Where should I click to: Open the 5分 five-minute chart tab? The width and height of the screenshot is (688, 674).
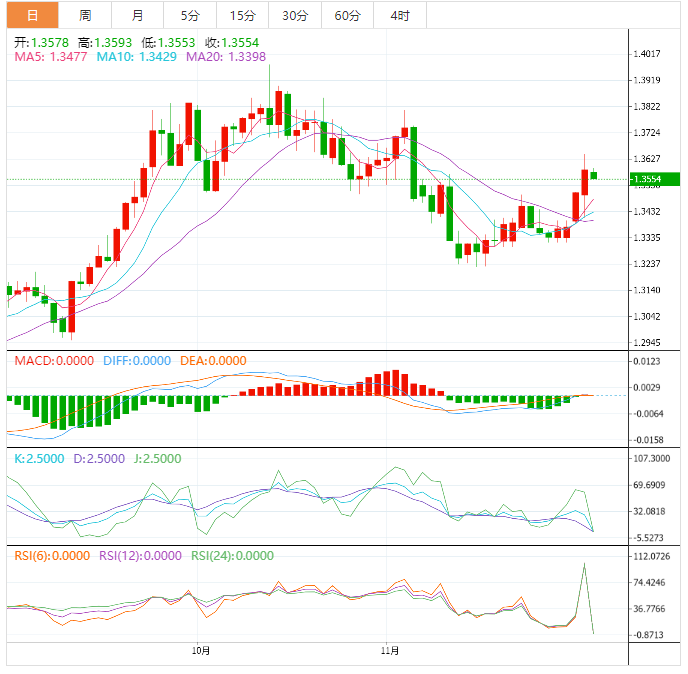pyautogui.click(x=190, y=15)
